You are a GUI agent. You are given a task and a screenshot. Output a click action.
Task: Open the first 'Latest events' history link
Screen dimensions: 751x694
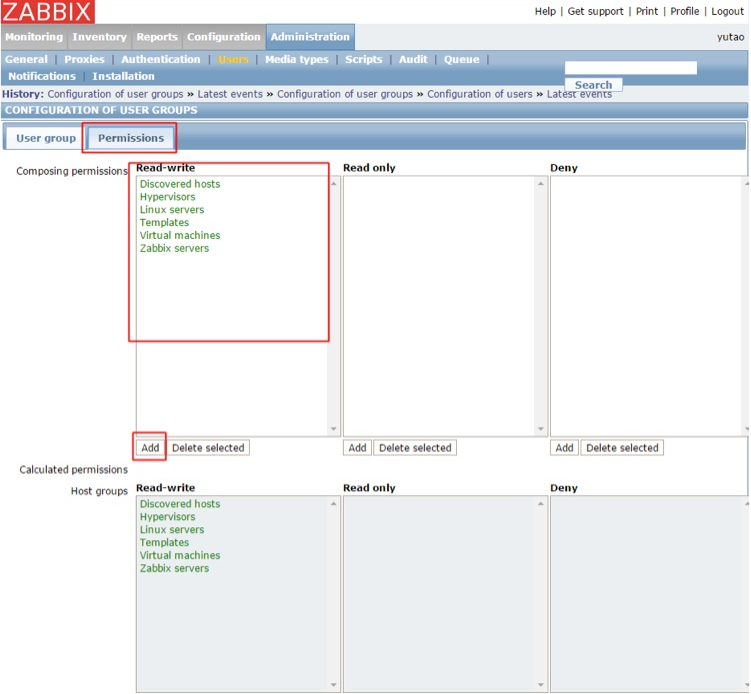pyautogui.click(x=230, y=94)
